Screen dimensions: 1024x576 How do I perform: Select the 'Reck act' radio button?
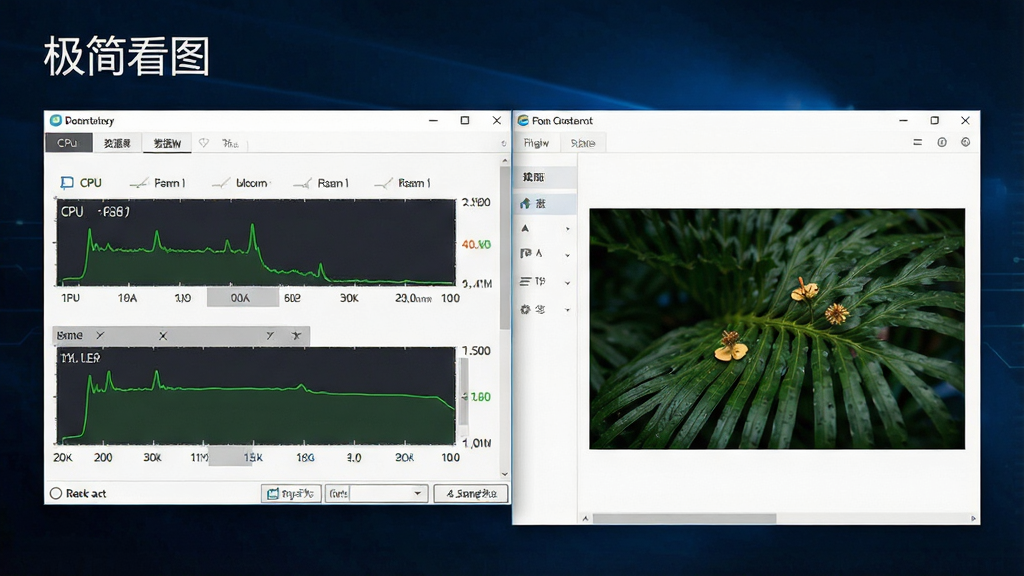coord(56,493)
